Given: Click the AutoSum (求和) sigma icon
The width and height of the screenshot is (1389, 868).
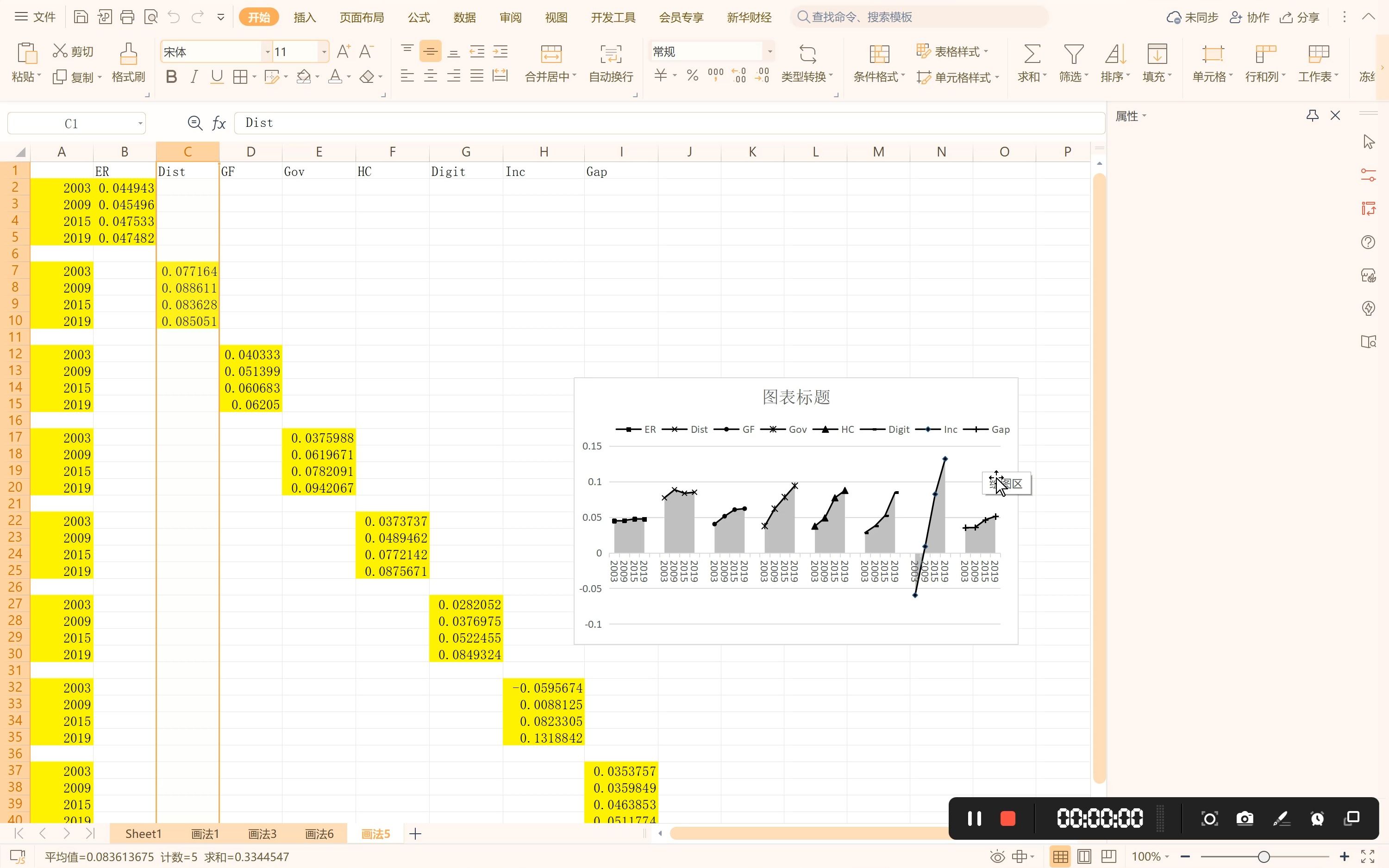Looking at the screenshot, I should 1032,54.
